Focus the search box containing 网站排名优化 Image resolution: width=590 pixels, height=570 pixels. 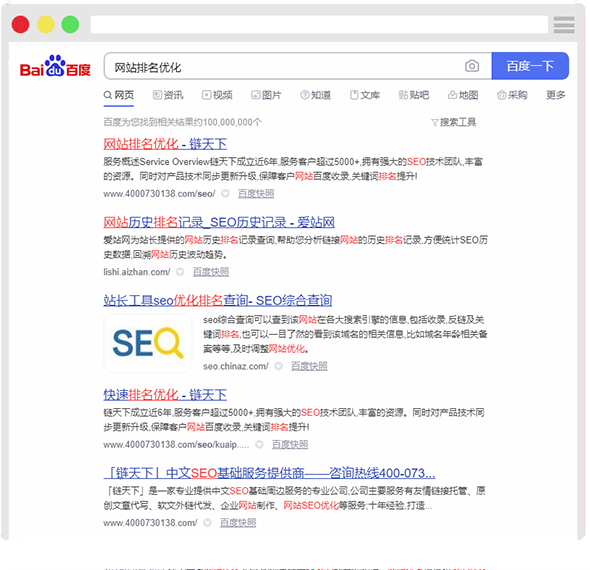tap(298, 66)
